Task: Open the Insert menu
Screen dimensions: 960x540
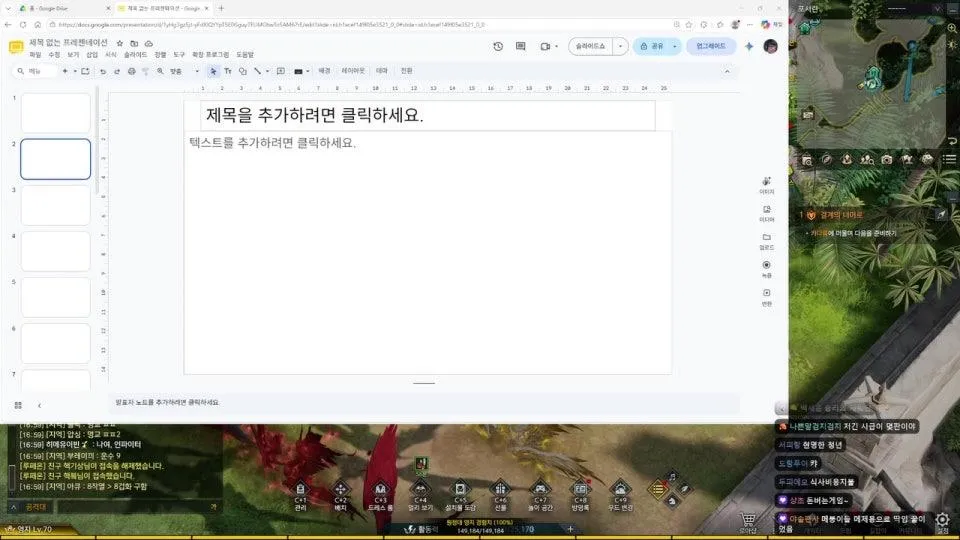Action: pyautogui.click(x=92, y=55)
